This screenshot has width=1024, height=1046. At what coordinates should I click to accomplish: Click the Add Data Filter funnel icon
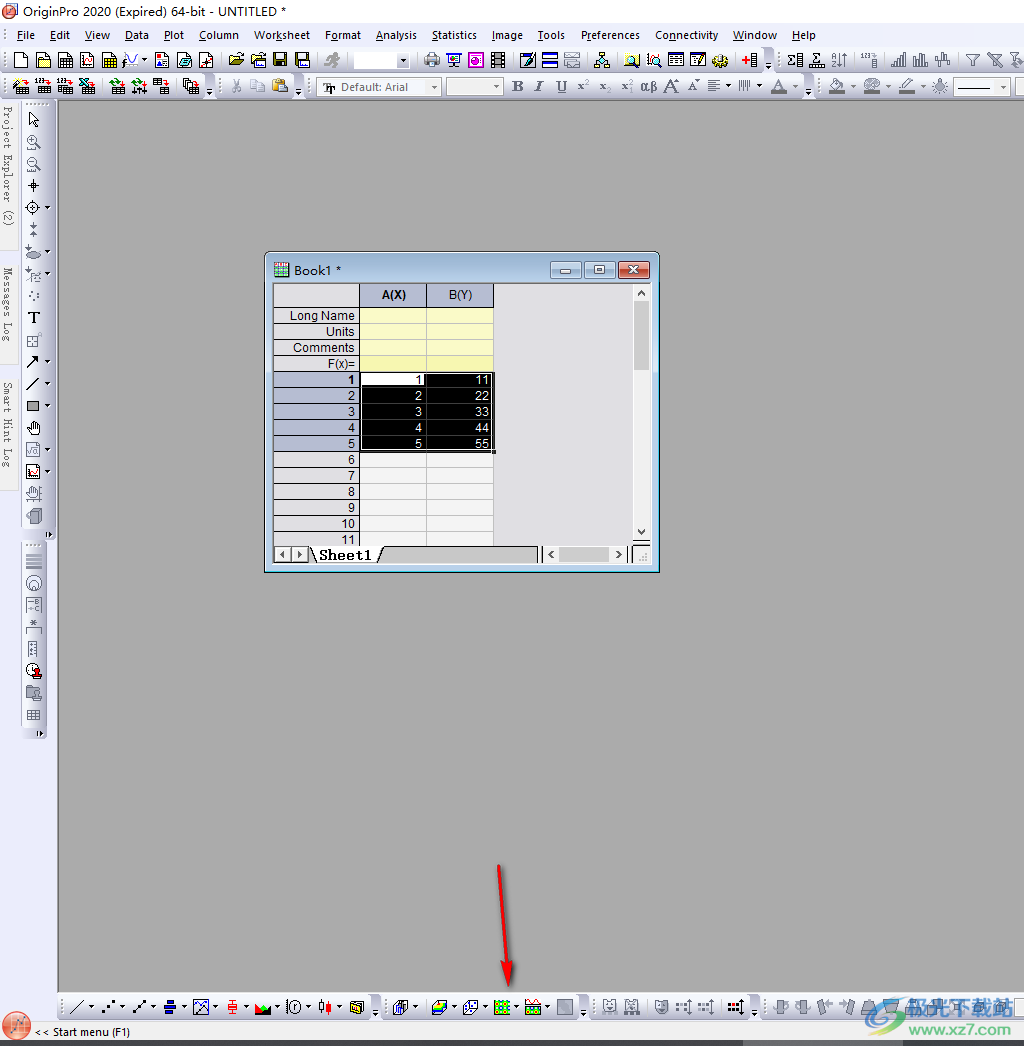point(973,60)
